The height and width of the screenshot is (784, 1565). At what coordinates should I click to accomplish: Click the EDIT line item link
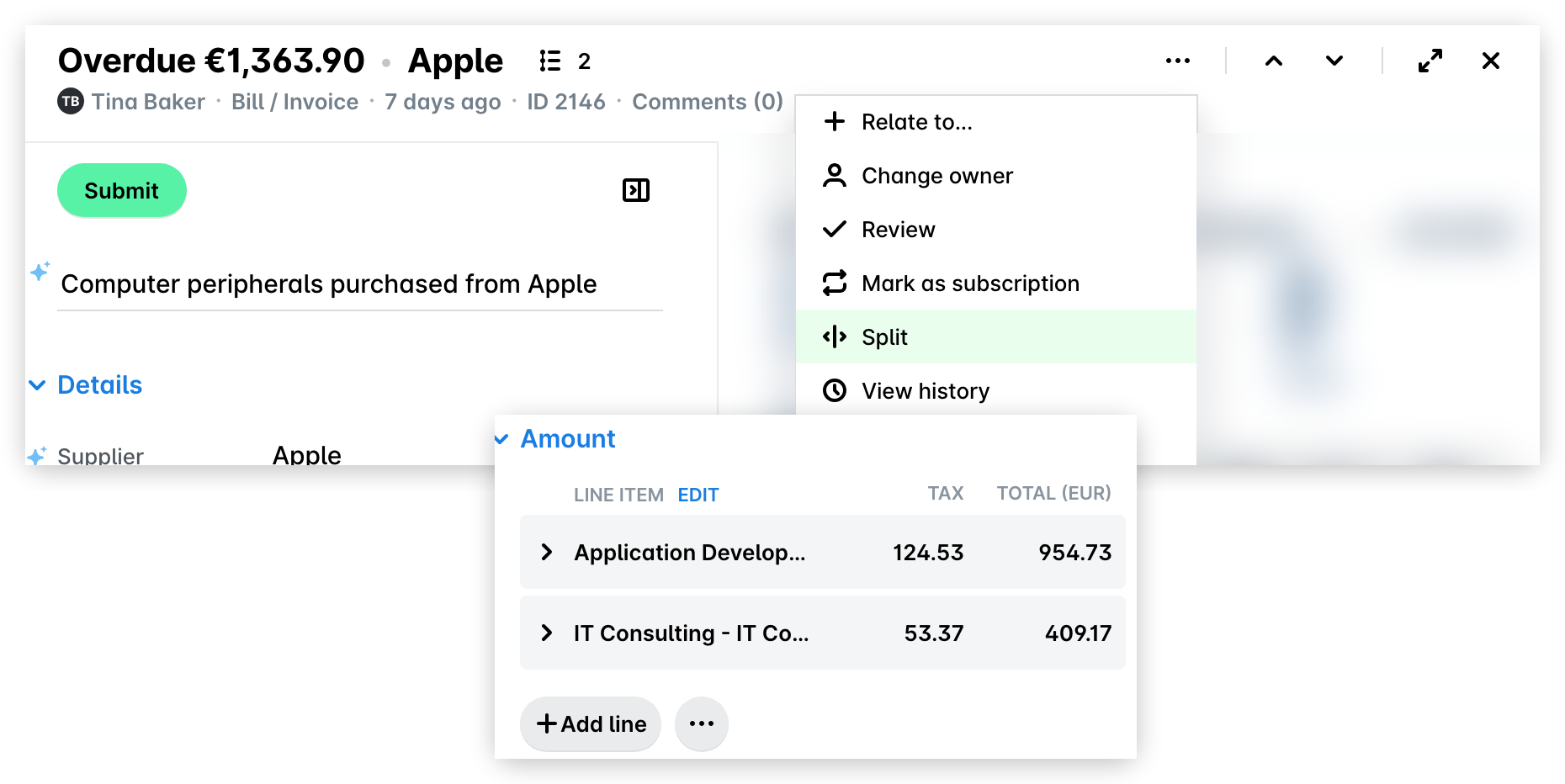[698, 495]
